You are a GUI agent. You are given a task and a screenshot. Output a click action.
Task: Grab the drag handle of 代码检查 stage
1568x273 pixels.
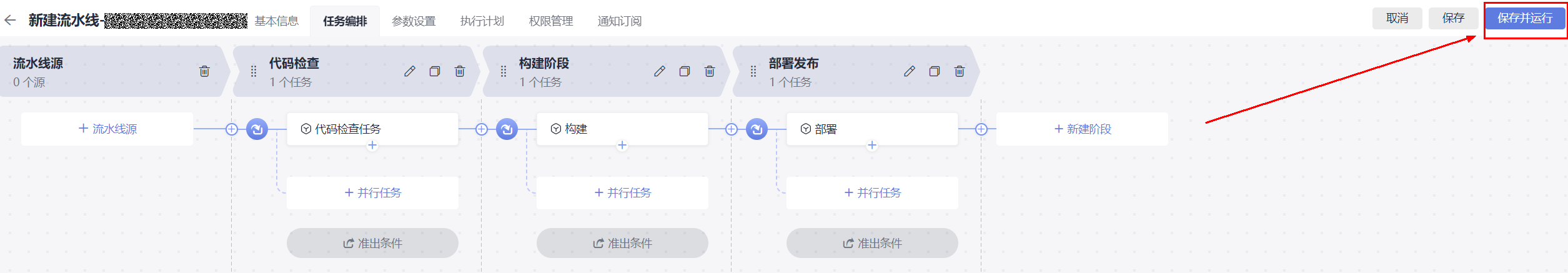(254, 71)
